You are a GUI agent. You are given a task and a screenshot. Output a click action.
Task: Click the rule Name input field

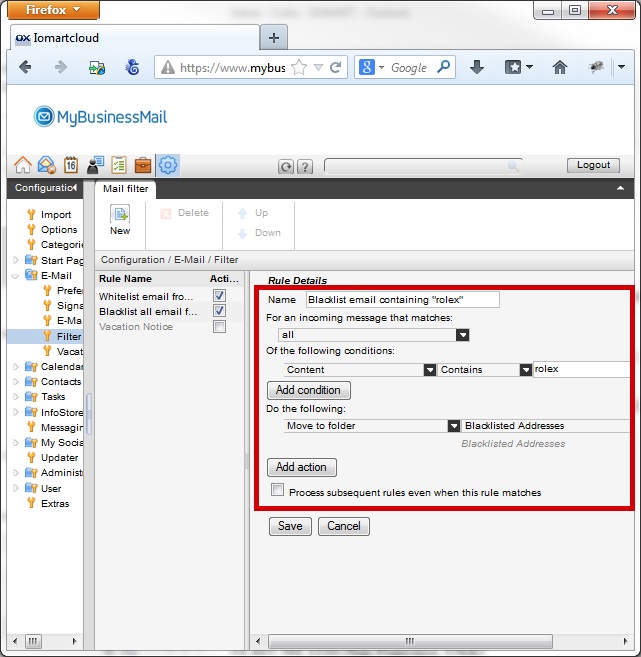pos(401,299)
